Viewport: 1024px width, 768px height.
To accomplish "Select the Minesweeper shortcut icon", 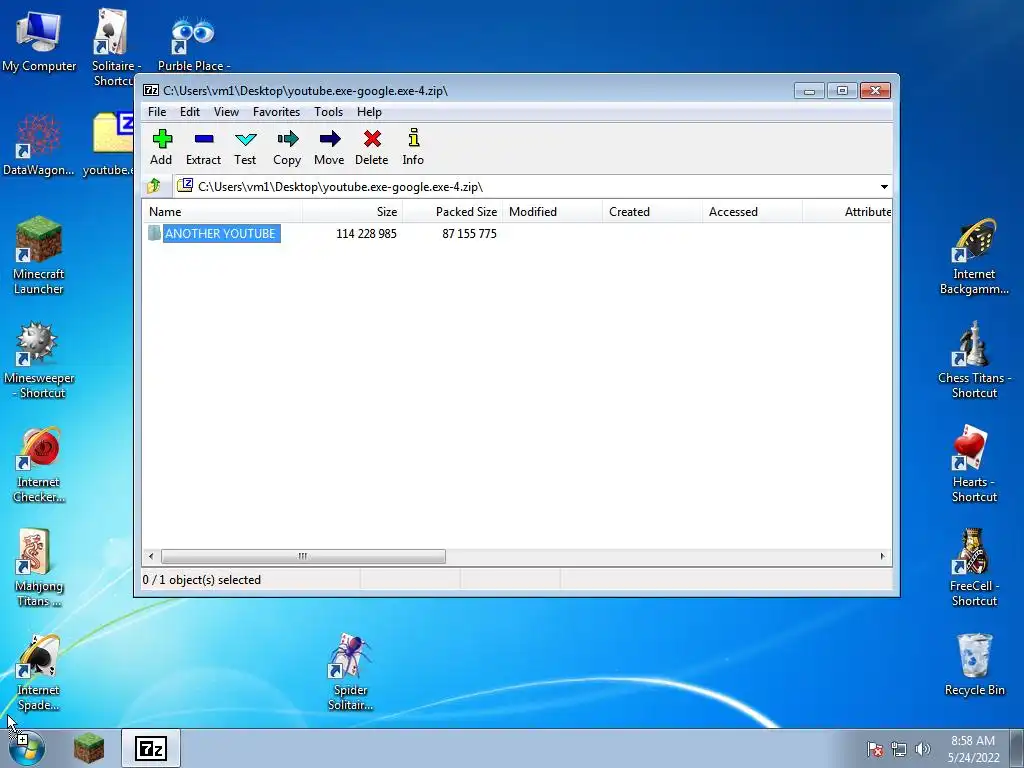I will click(39, 360).
